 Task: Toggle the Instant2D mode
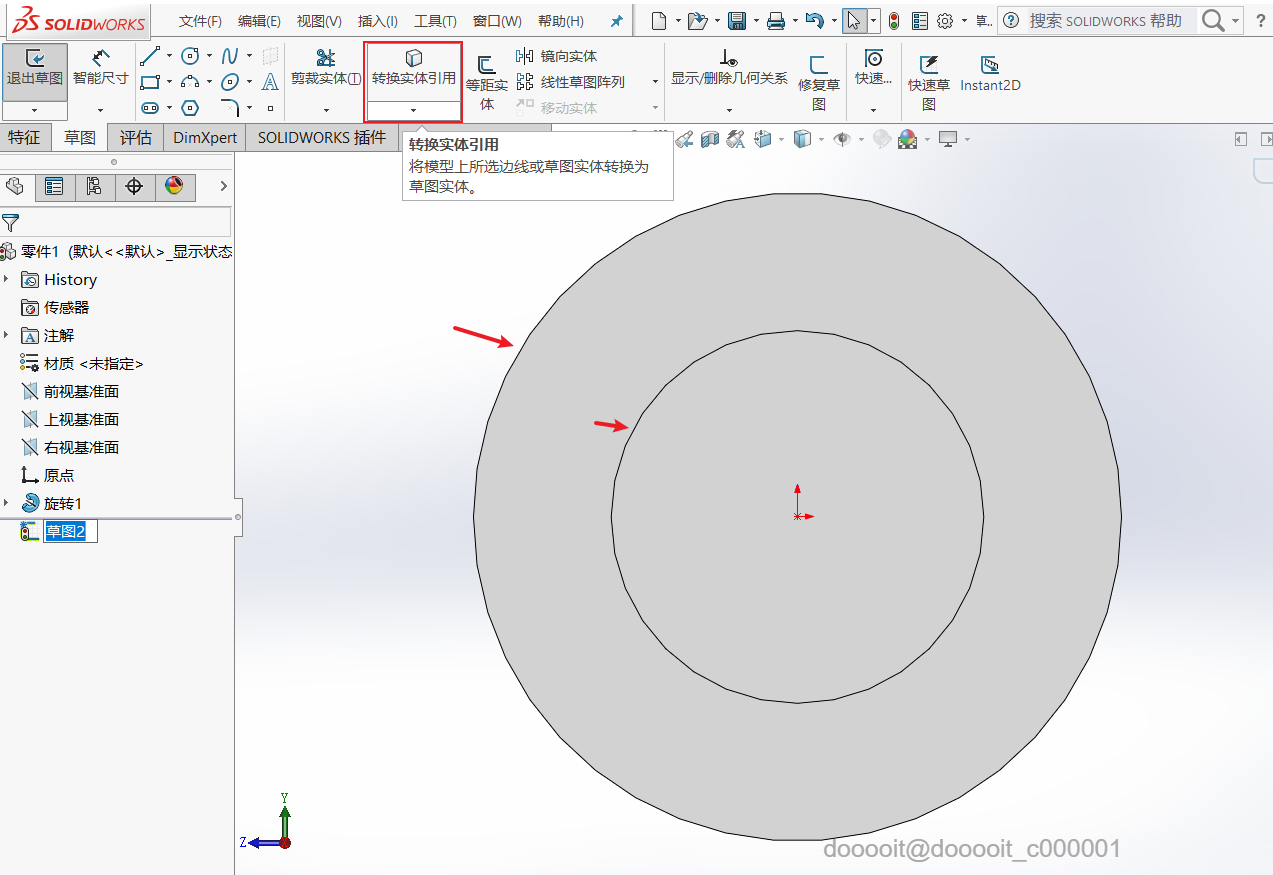coord(990,73)
